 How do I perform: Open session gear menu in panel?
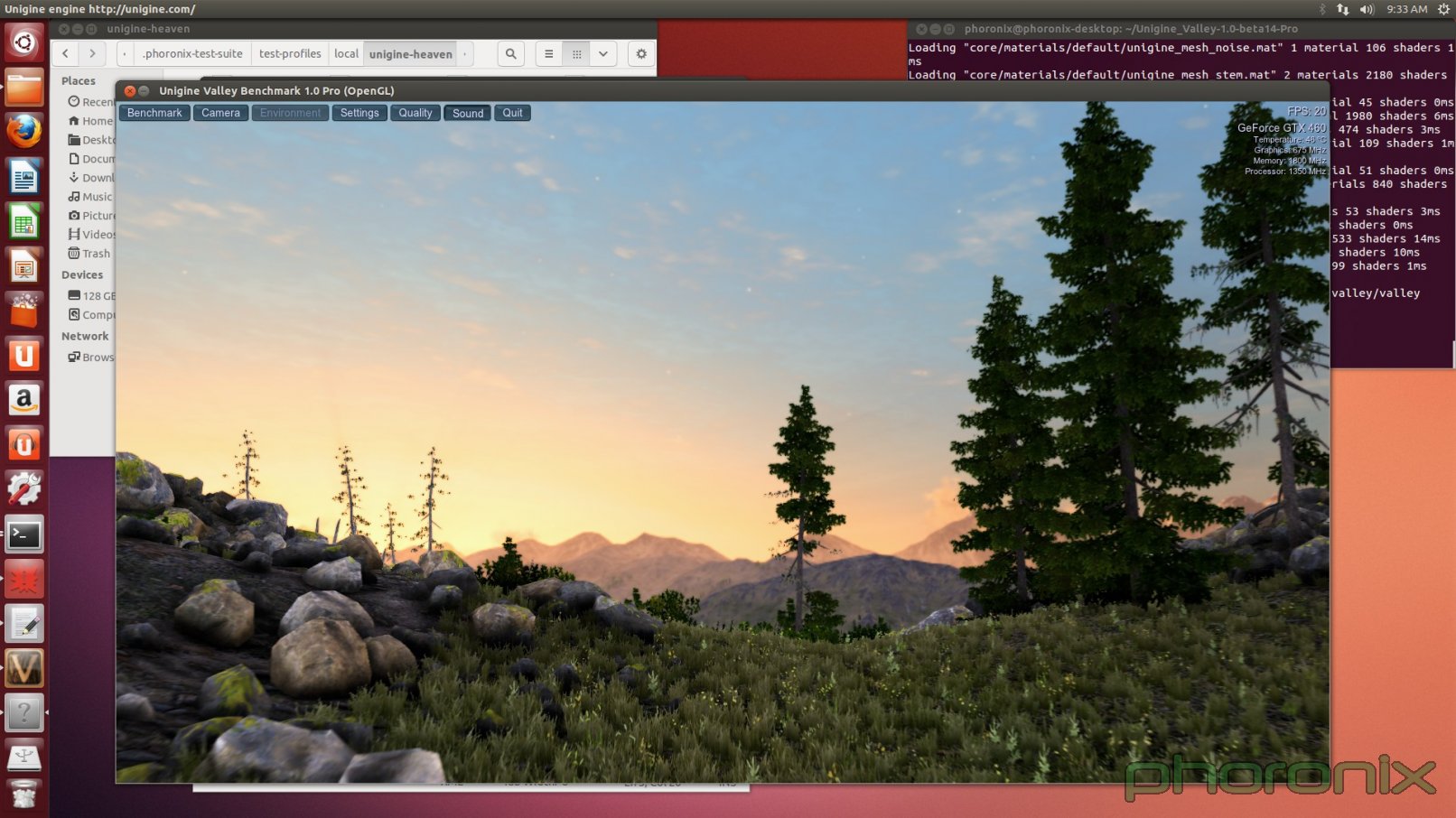point(1443,9)
